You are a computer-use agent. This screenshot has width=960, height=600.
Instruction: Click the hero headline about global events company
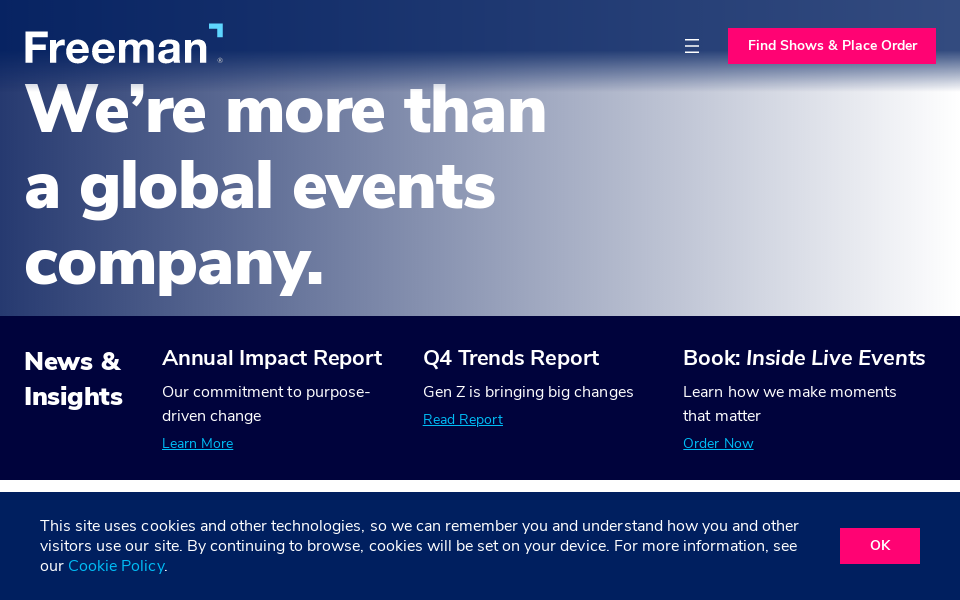point(285,186)
